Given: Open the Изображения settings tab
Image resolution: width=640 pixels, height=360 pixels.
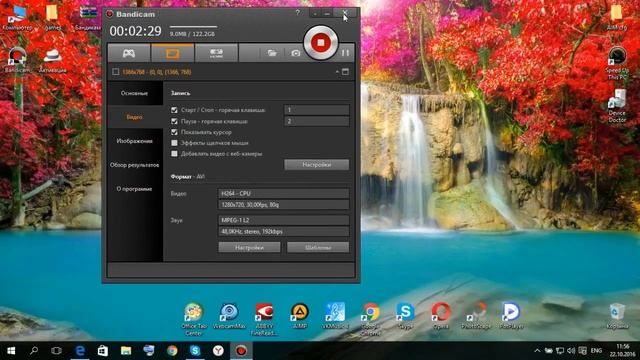Looking at the screenshot, I should pyautogui.click(x=134, y=141).
